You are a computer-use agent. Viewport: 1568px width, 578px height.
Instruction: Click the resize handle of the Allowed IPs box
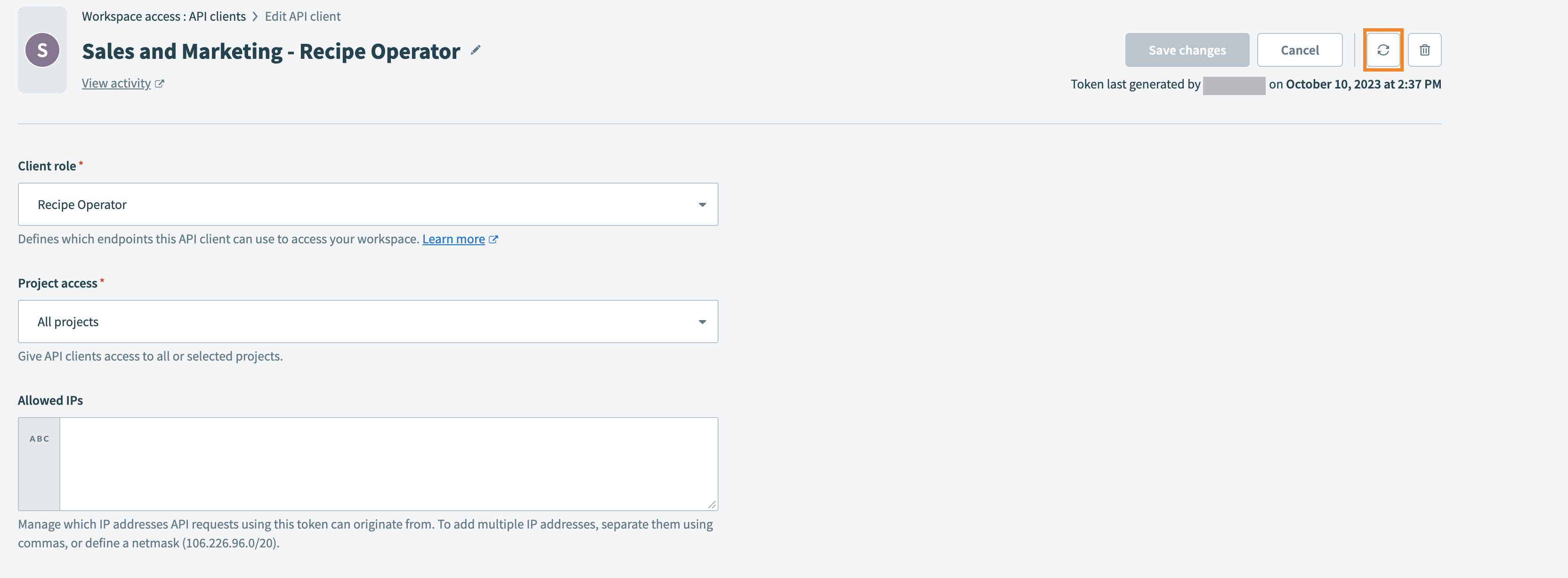tap(712, 505)
